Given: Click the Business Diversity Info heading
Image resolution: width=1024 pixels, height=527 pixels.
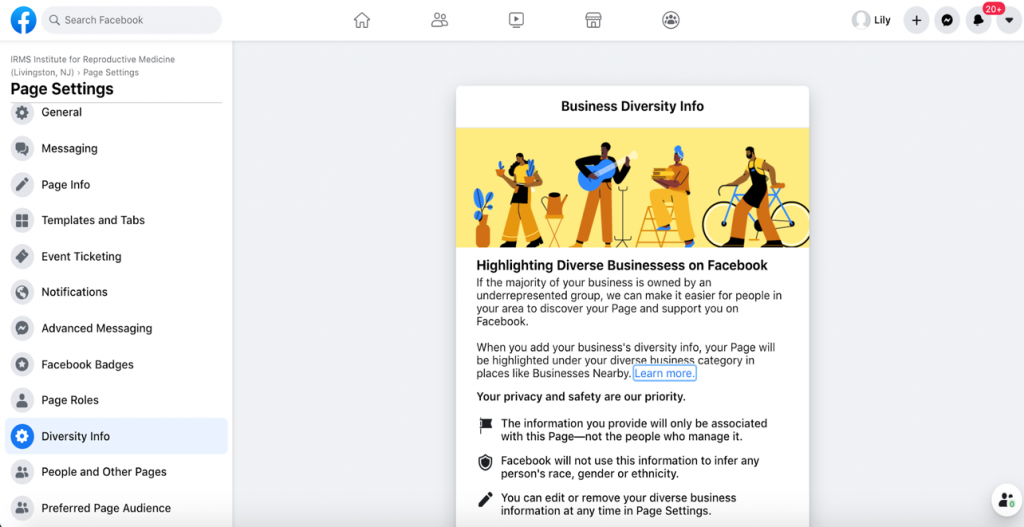Looking at the screenshot, I should [632, 106].
